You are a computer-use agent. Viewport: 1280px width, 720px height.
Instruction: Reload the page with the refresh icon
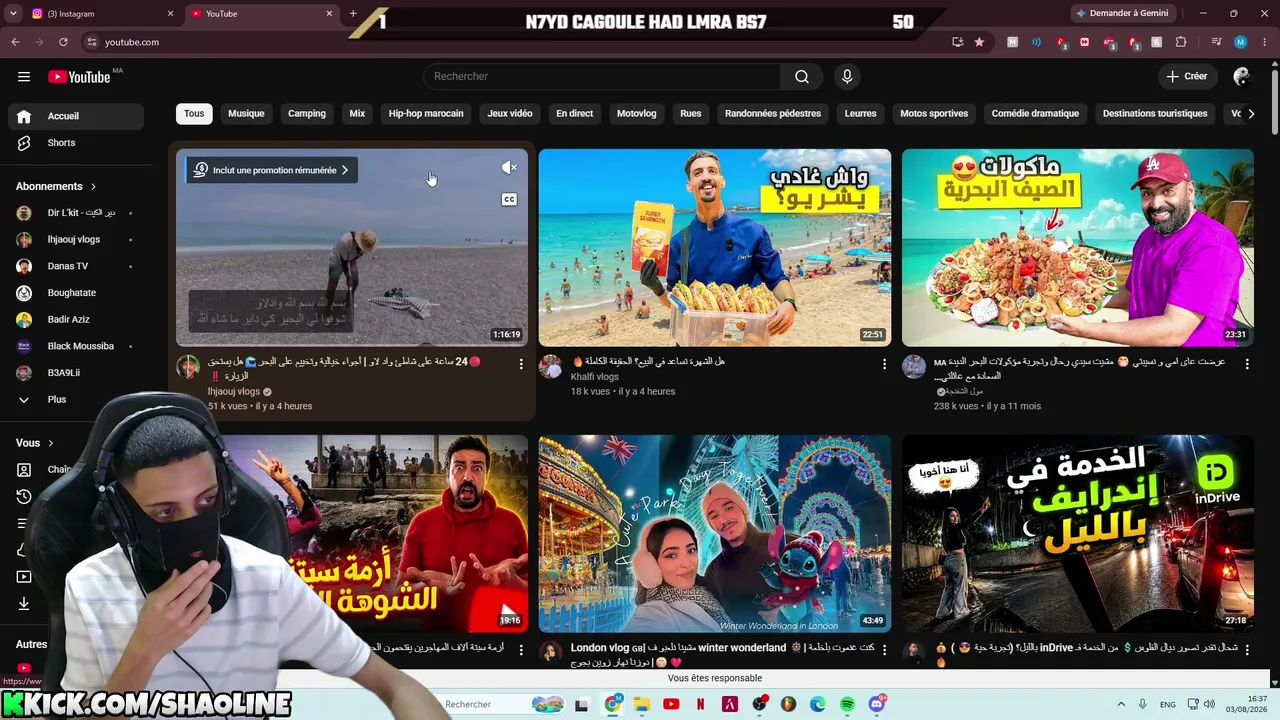[63, 42]
